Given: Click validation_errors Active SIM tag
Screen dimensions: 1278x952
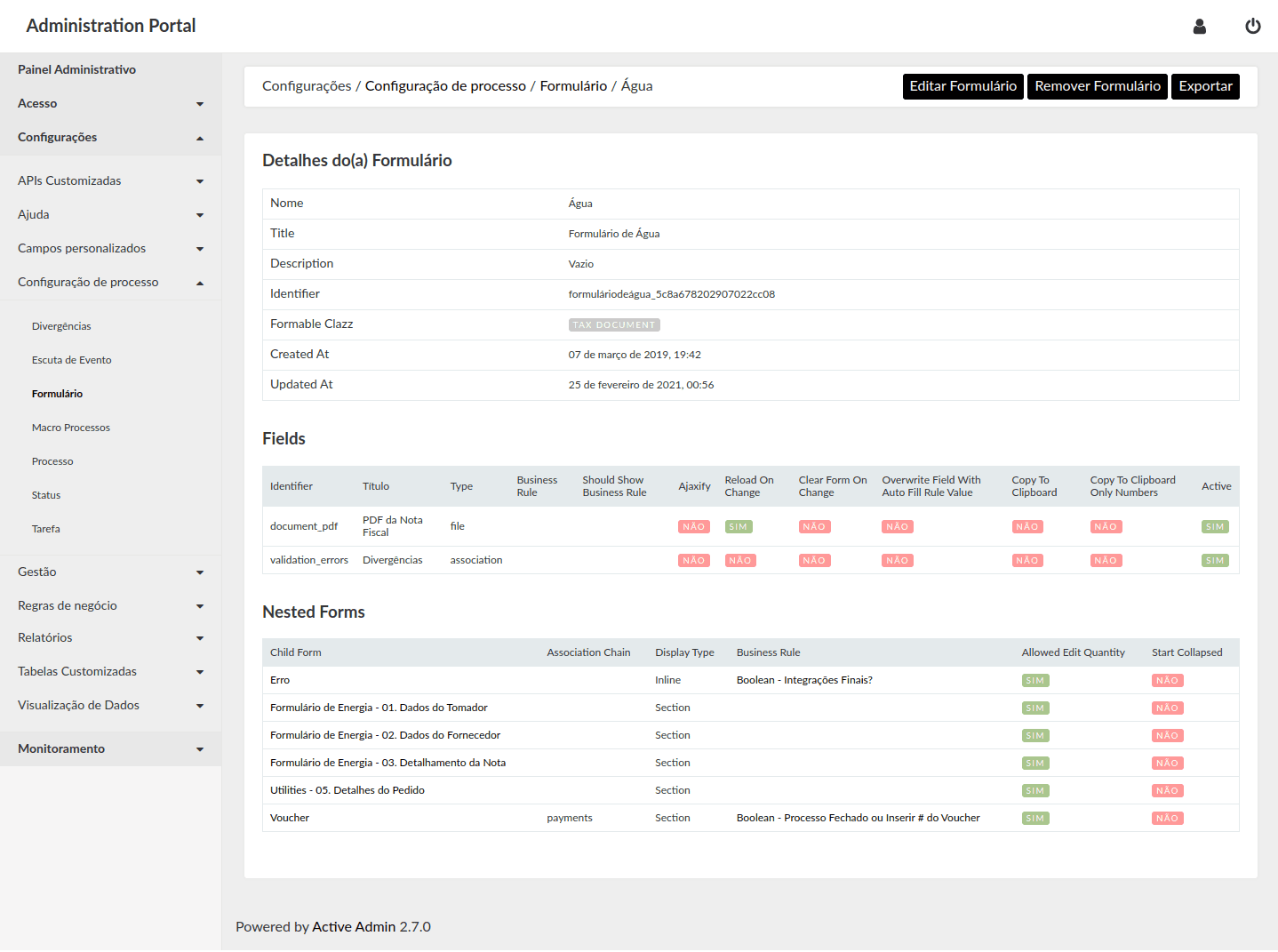Looking at the screenshot, I should click(x=1215, y=561).
